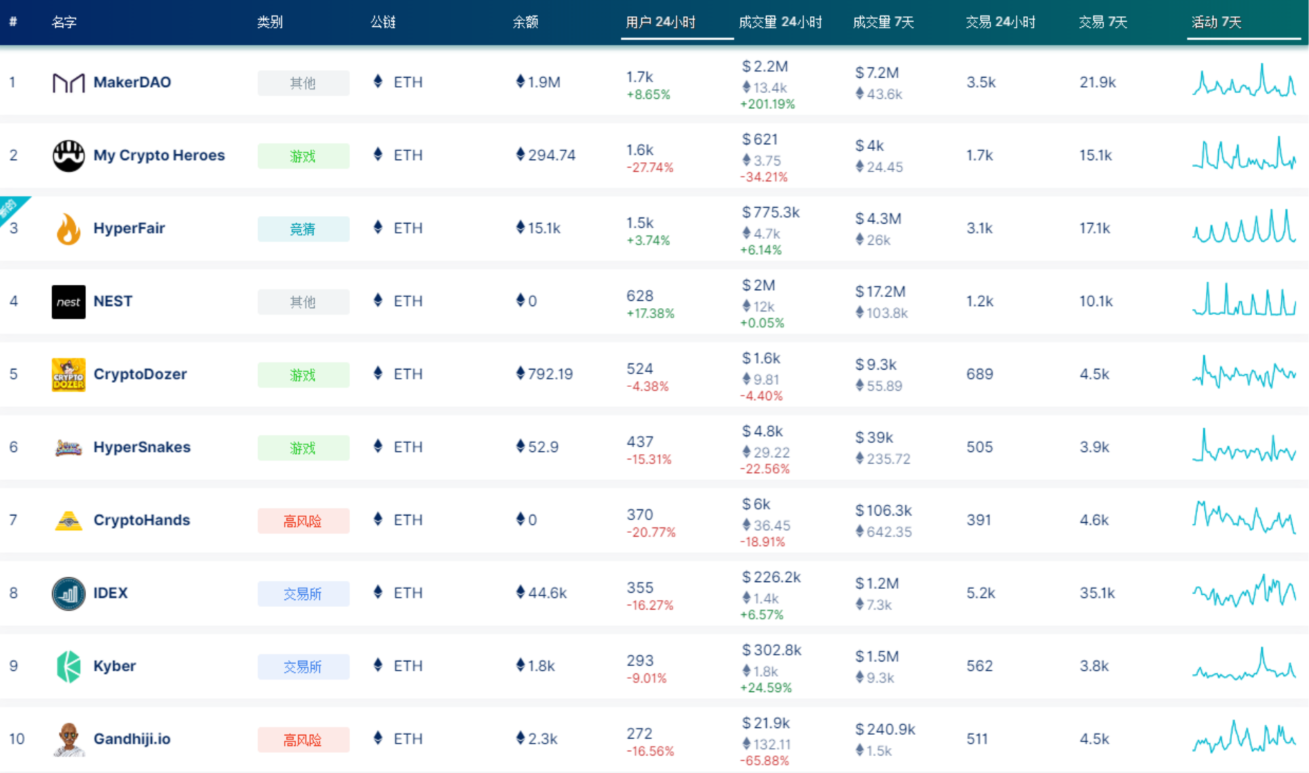The width and height of the screenshot is (1309, 773).
Task: Click the 游戏 category tag for My Crypto Heroes
Action: (x=303, y=156)
